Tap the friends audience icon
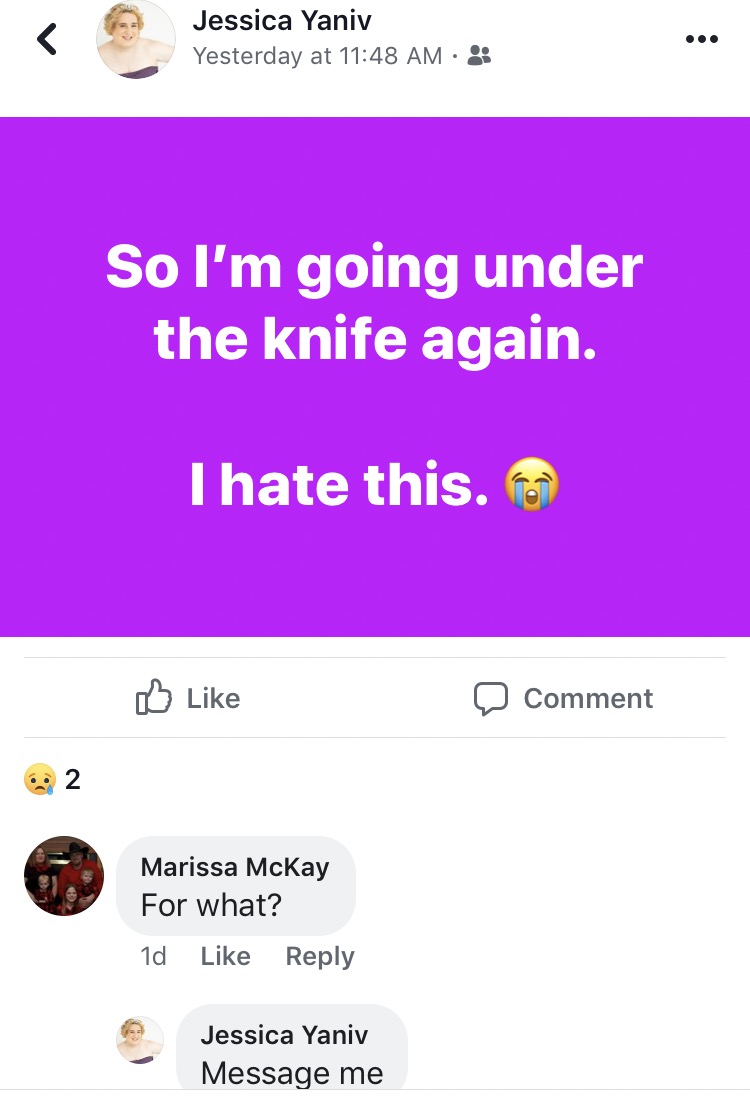Screen dimensions: 750x1097 click(x=479, y=55)
